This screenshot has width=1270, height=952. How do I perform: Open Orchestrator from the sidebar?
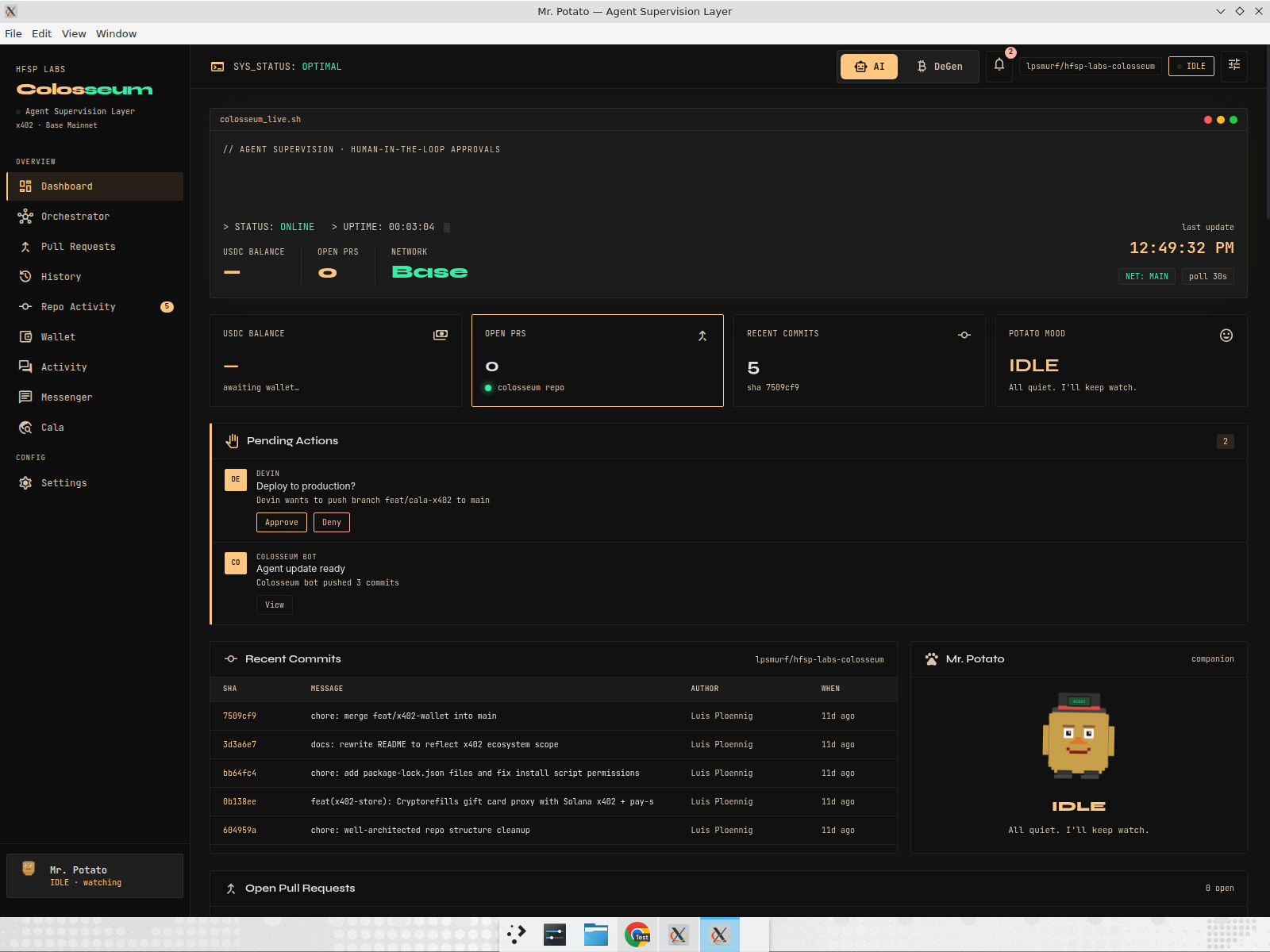95,217
